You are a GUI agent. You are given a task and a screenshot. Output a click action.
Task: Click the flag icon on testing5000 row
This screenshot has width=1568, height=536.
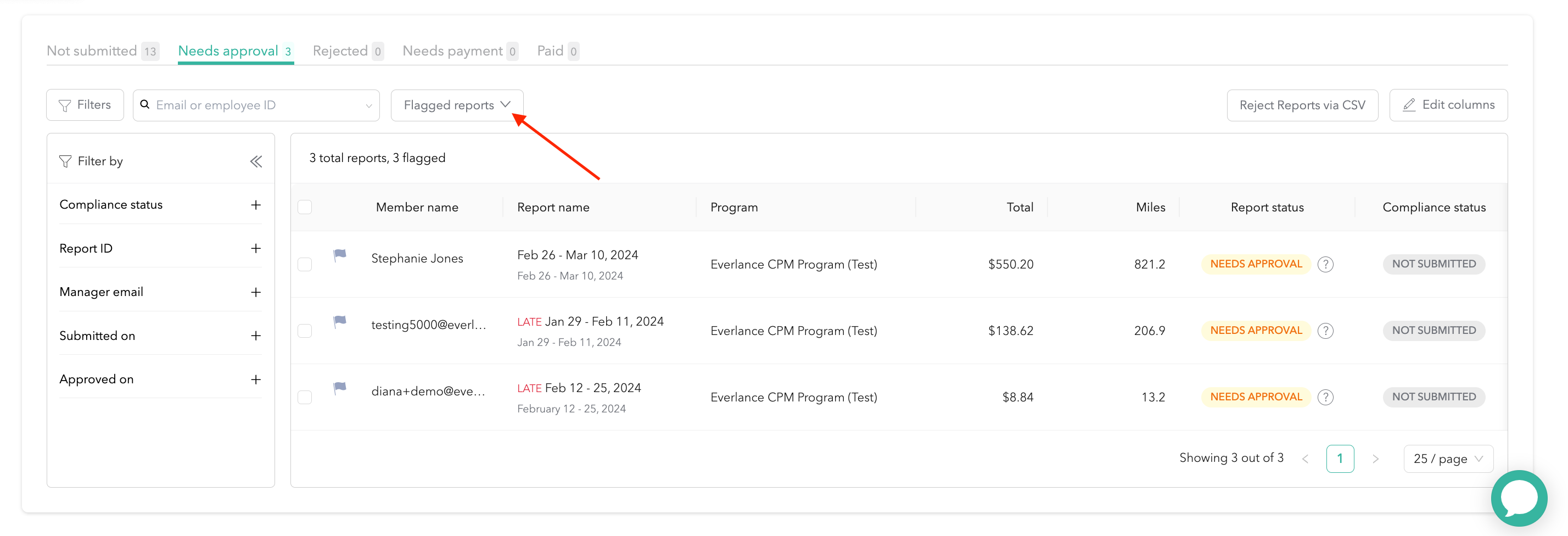click(340, 322)
